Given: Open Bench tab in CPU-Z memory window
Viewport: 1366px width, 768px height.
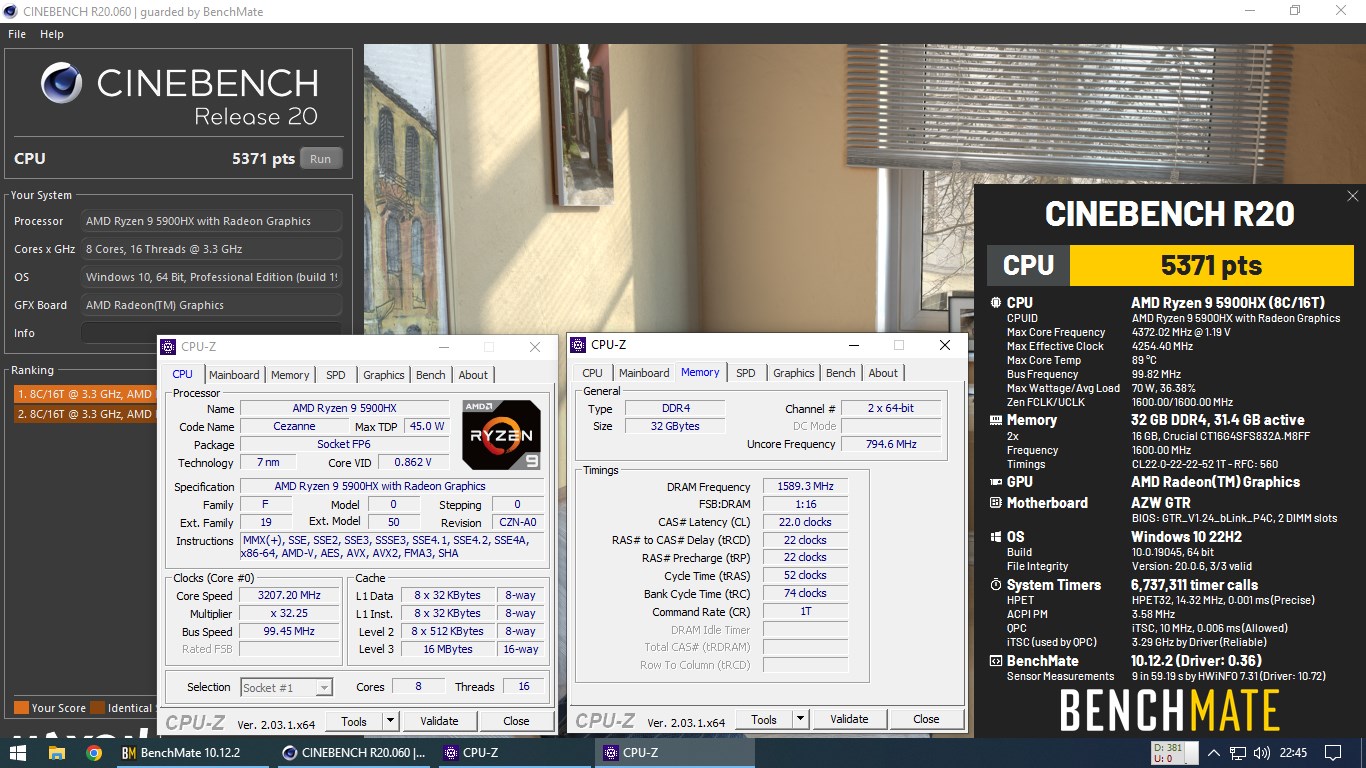Looking at the screenshot, I should [841, 373].
